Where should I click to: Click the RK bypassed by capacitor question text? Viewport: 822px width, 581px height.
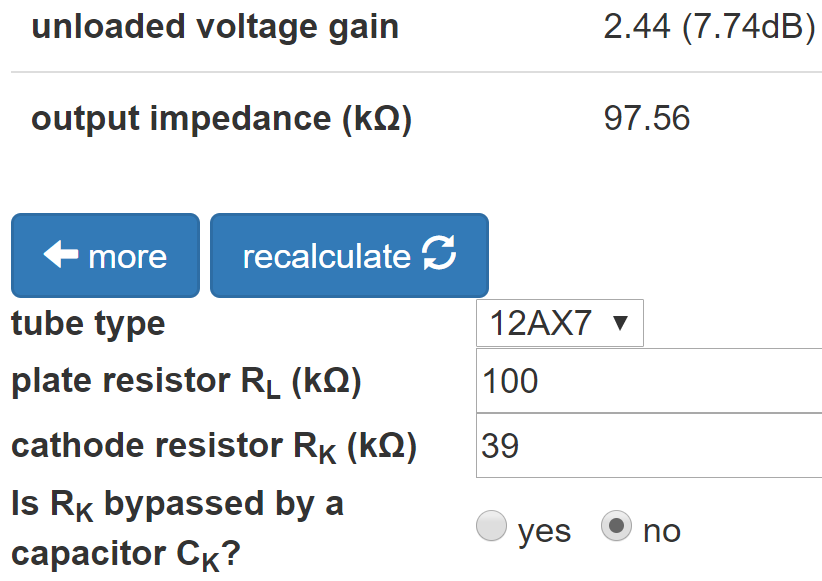coord(177,529)
